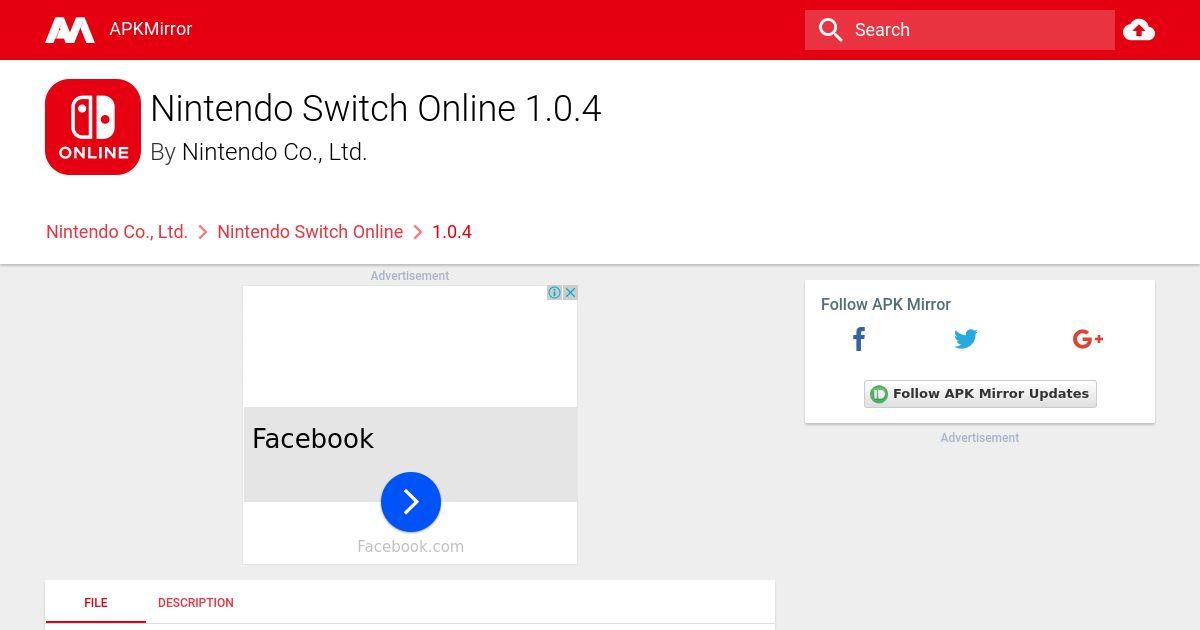Click the Nintendo Switch Online app icon
The height and width of the screenshot is (630, 1200).
[x=93, y=127]
